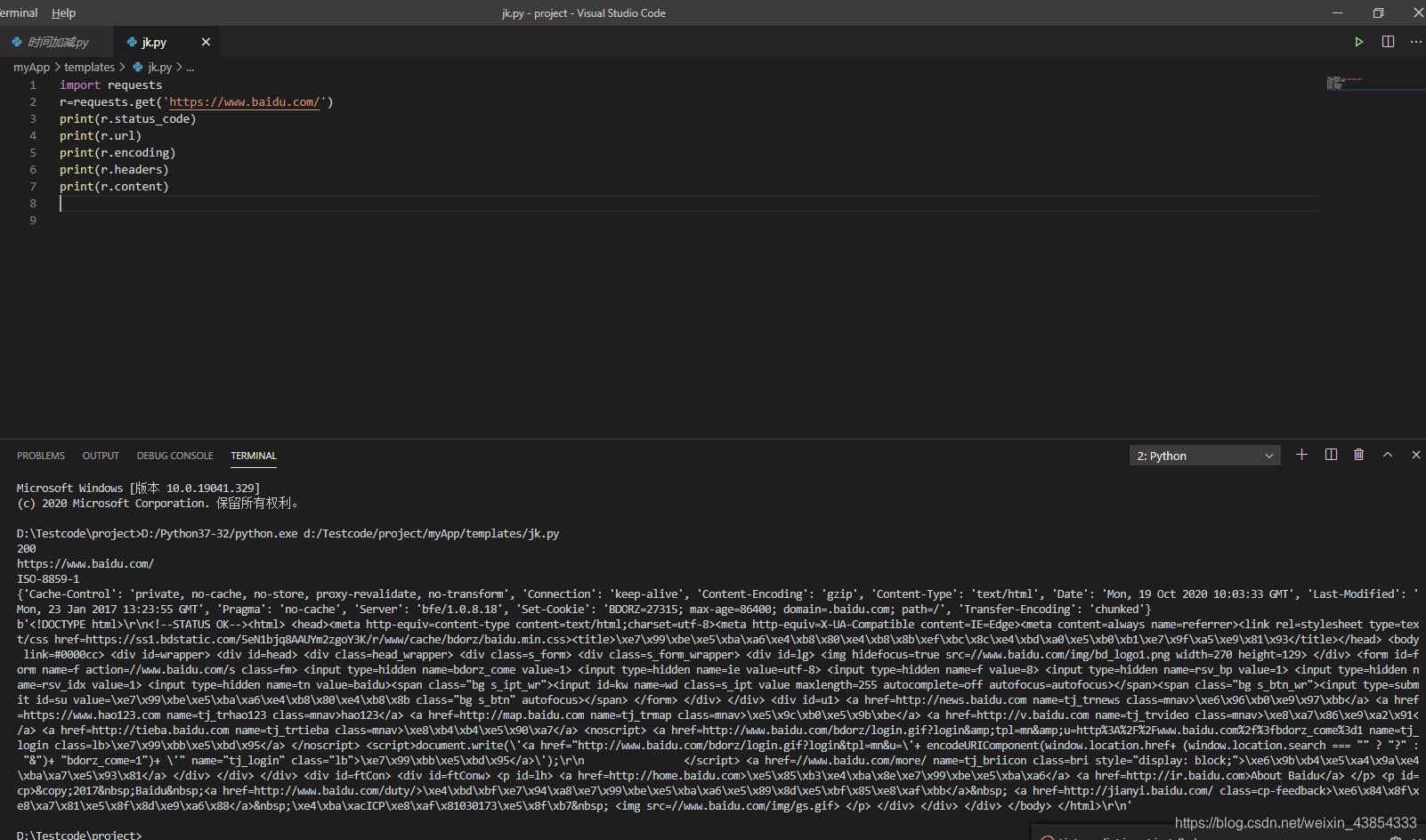The height and width of the screenshot is (840, 1426).
Task: Expand the breadcrumb ellipsis after jk.py
Action: click(190, 67)
